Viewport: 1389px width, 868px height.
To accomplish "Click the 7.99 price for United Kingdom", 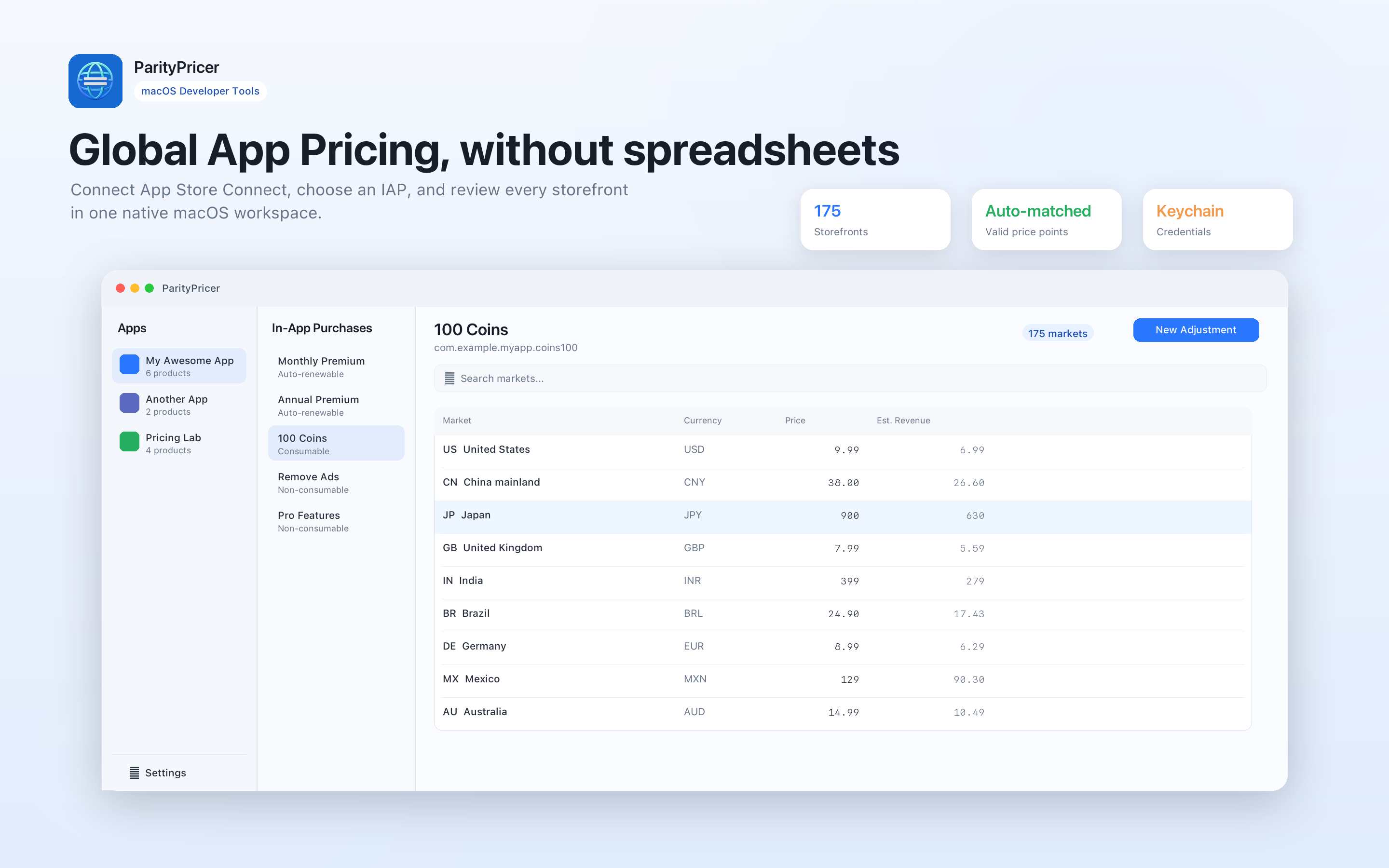I will pyautogui.click(x=846, y=548).
